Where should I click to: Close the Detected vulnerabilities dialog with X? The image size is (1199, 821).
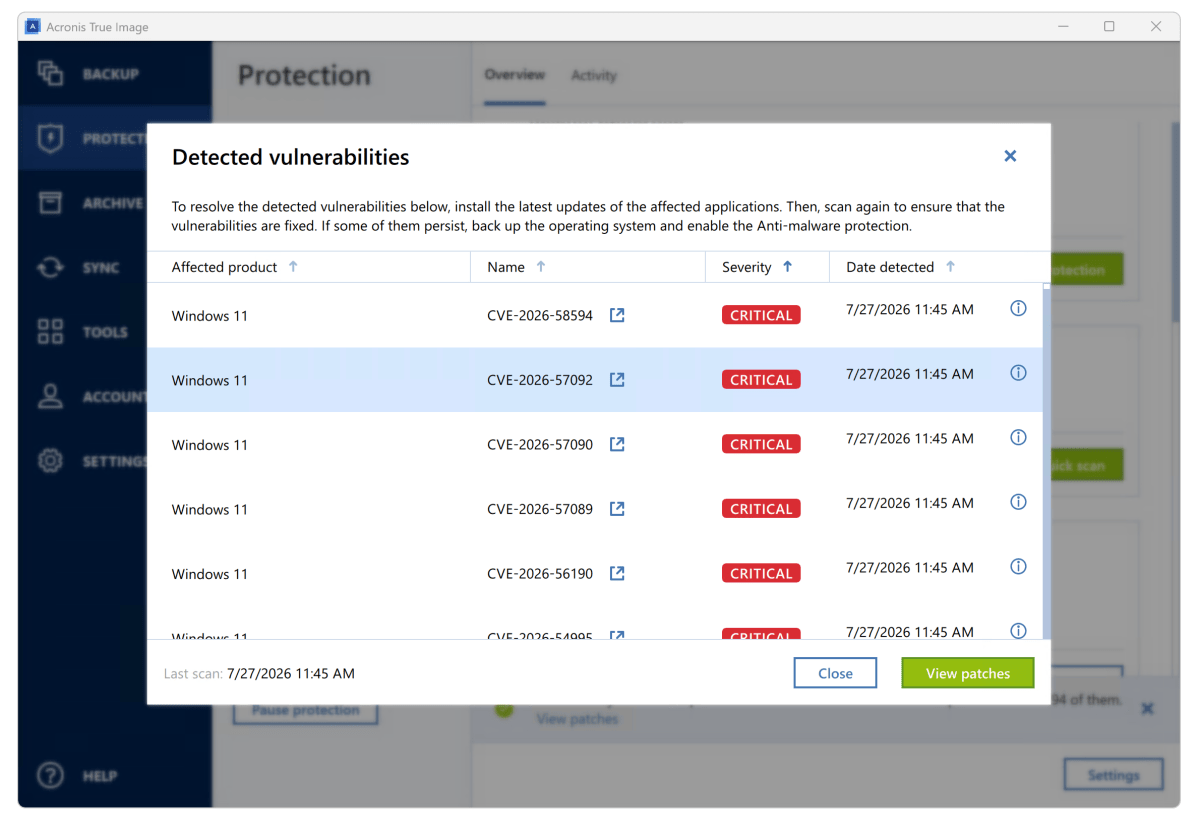click(1010, 156)
